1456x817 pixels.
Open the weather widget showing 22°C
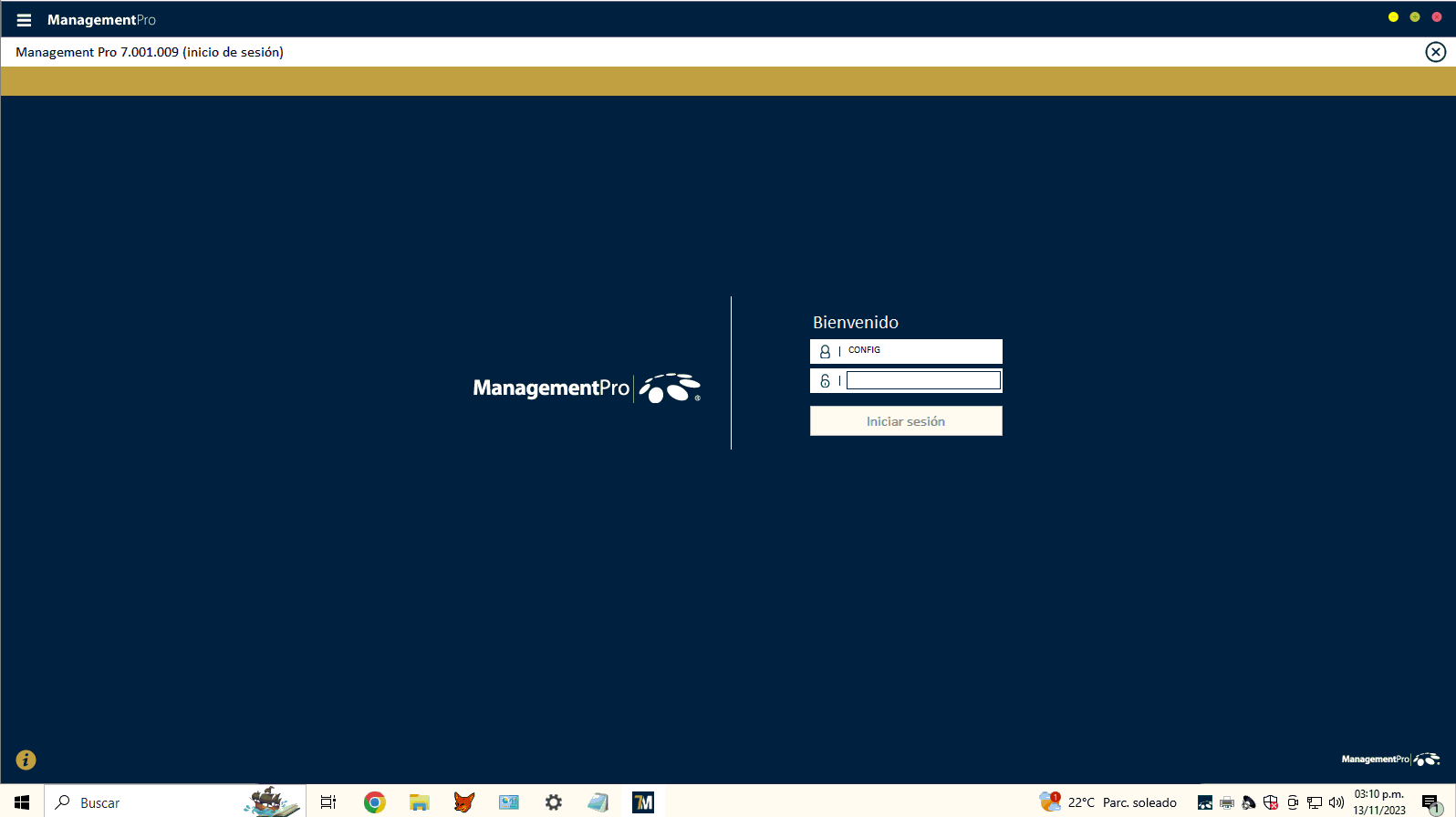coord(1108,802)
